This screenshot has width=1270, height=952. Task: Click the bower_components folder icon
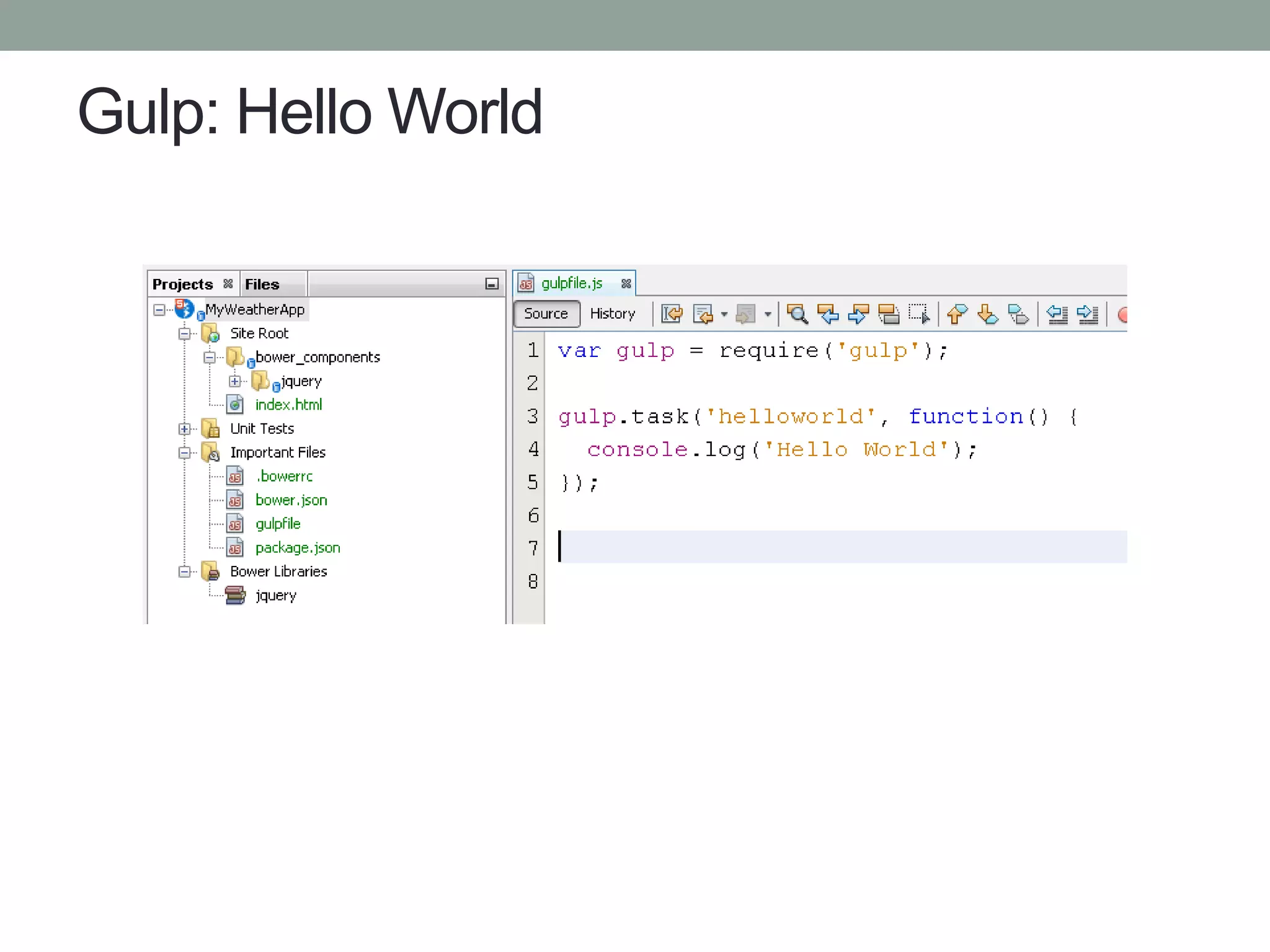click(236, 357)
